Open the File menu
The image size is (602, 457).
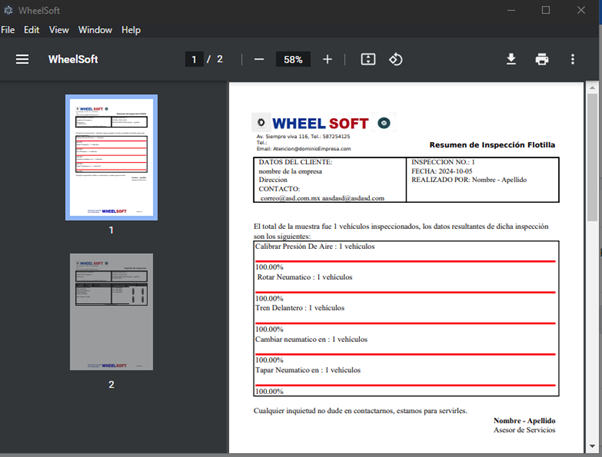[8, 30]
